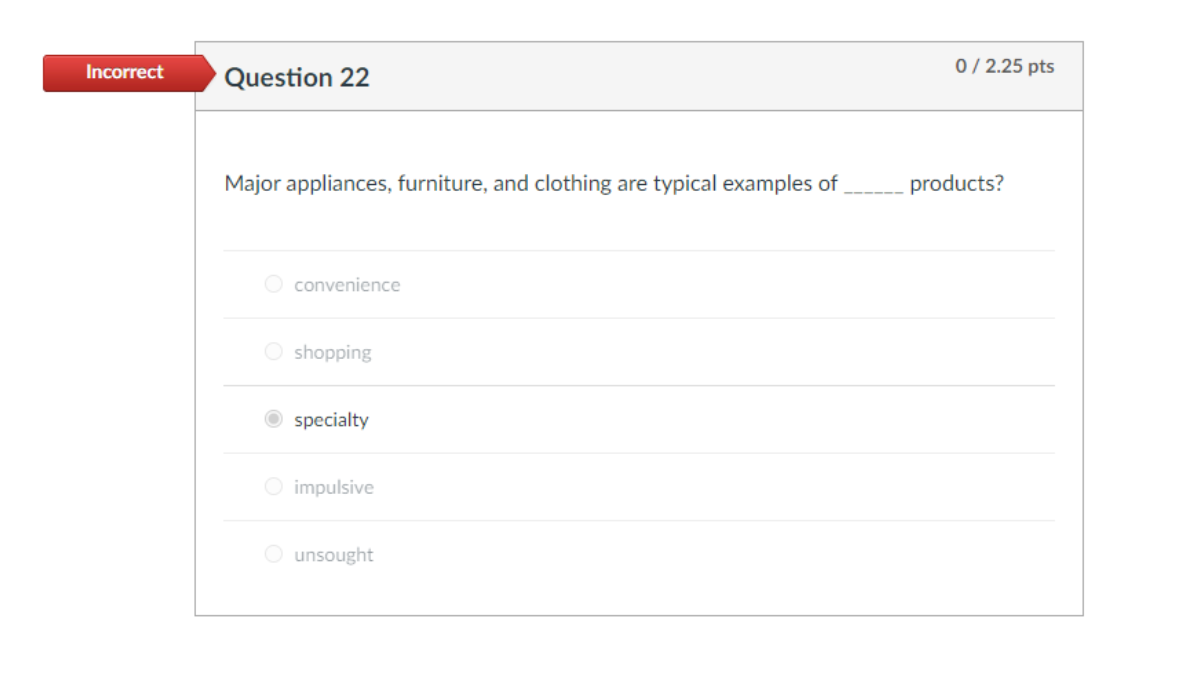Click the convenience answer label

346,285
